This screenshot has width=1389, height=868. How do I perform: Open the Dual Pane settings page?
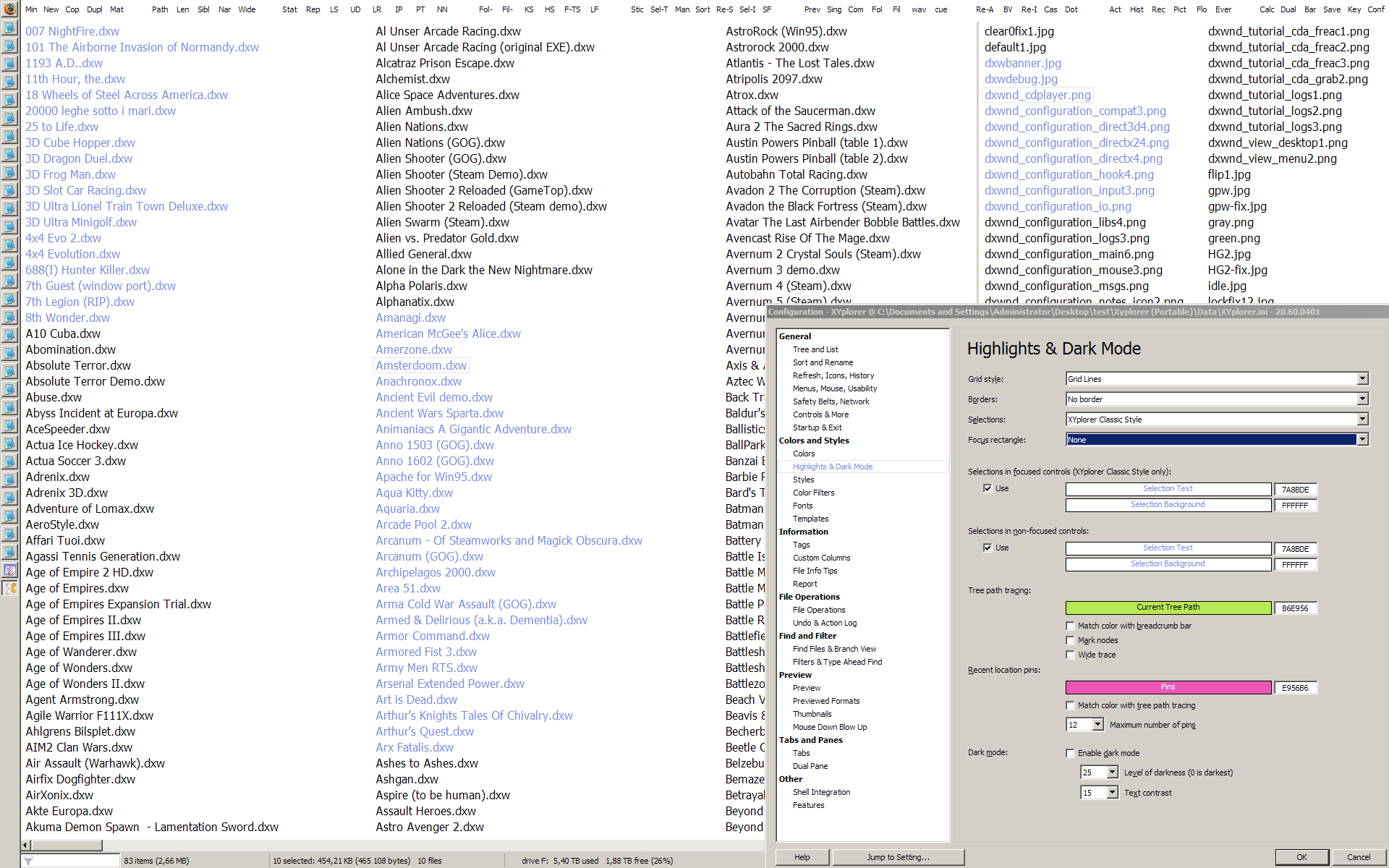(x=810, y=766)
